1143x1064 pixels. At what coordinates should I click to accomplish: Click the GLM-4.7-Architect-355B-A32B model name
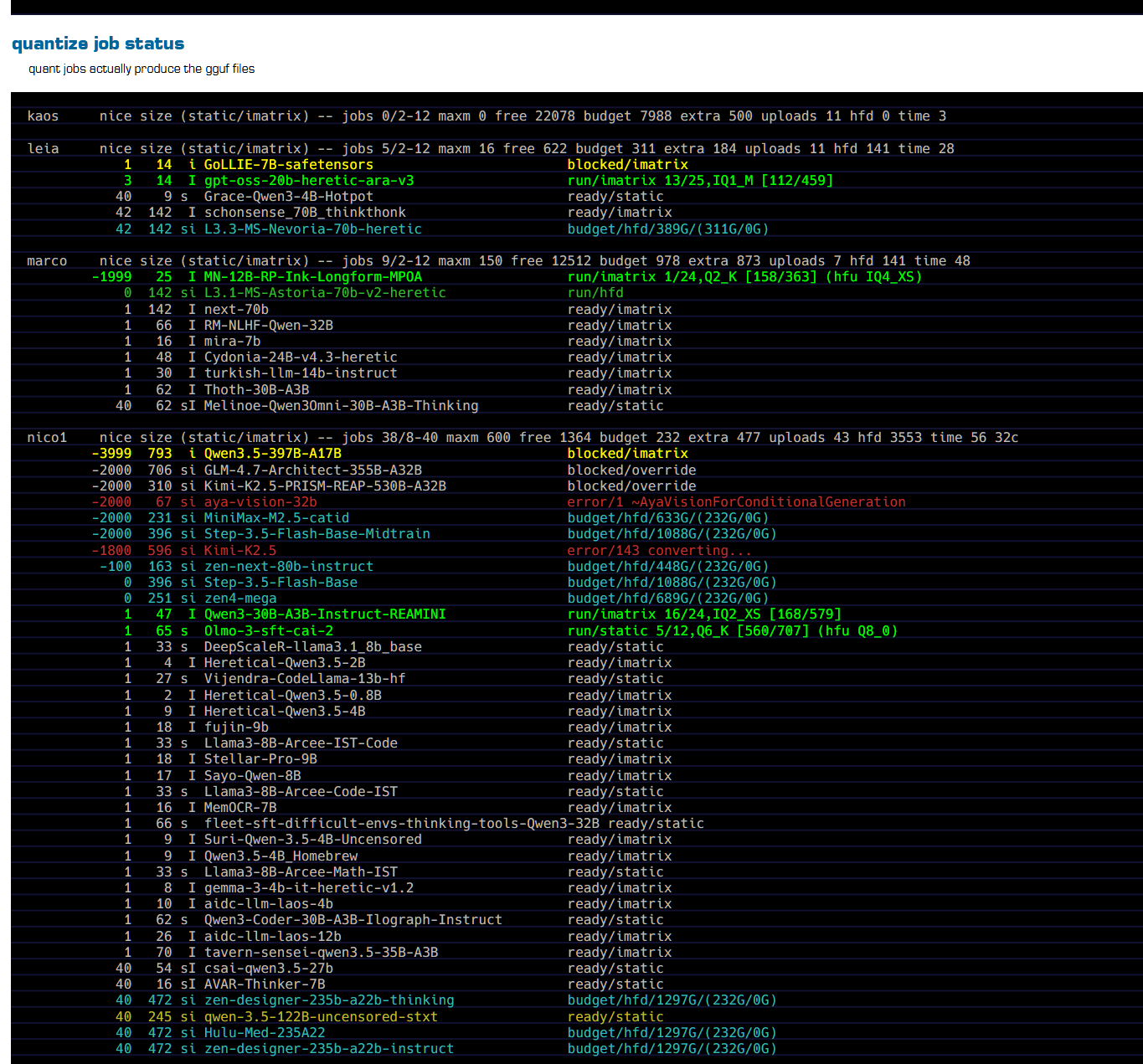[313, 470]
